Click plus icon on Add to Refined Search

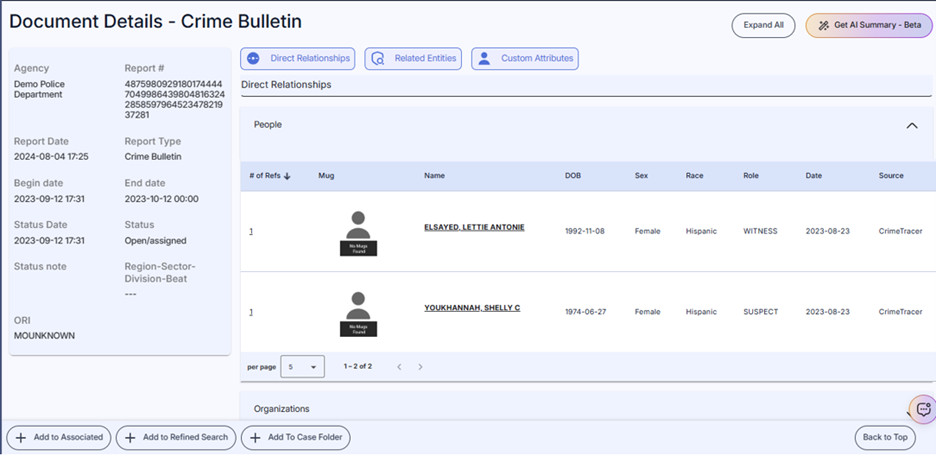[130, 437]
